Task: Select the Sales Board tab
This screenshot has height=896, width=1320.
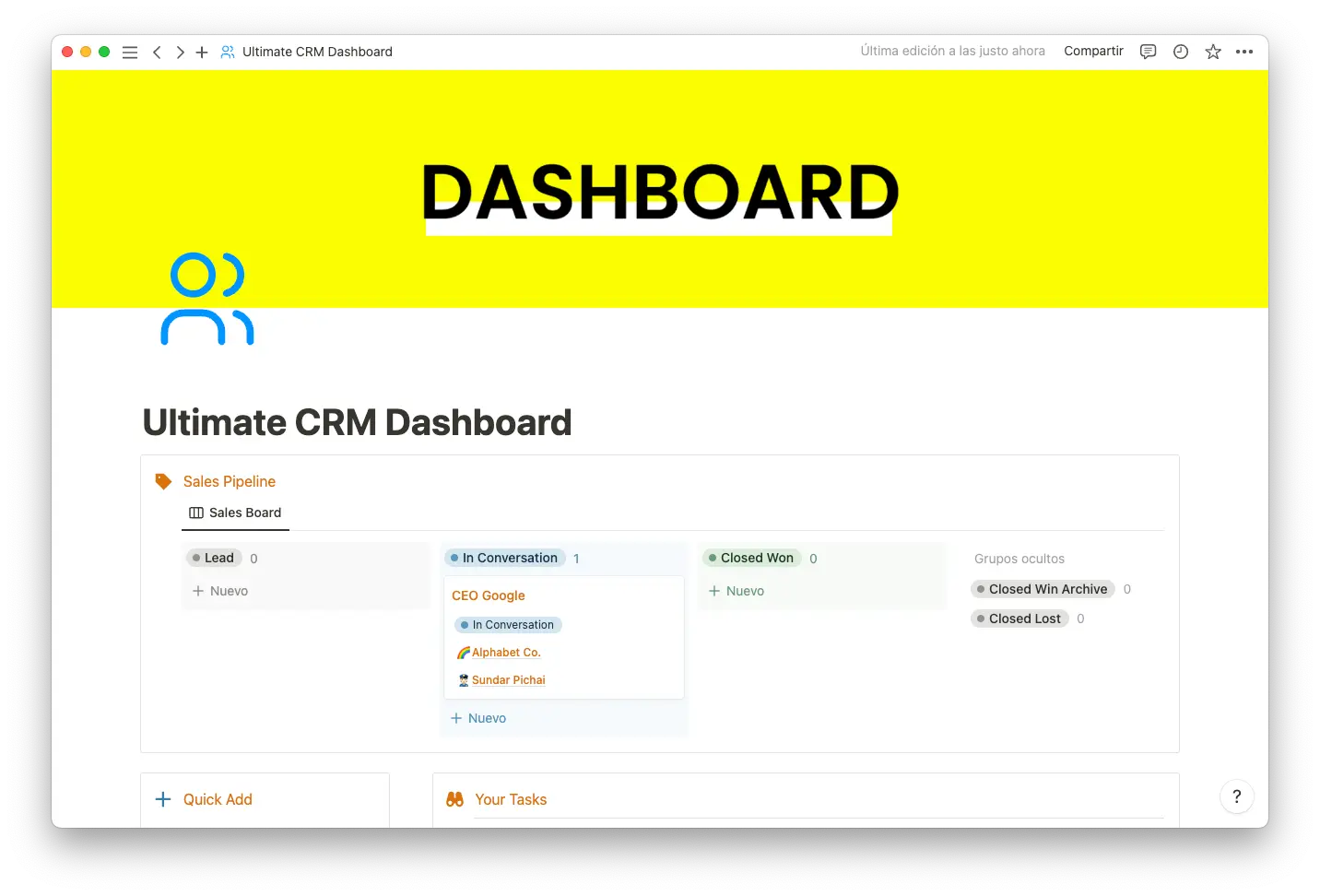Action: click(236, 513)
